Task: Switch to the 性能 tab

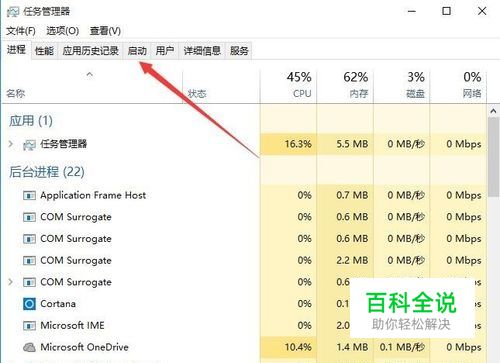Action: (44, 51)
